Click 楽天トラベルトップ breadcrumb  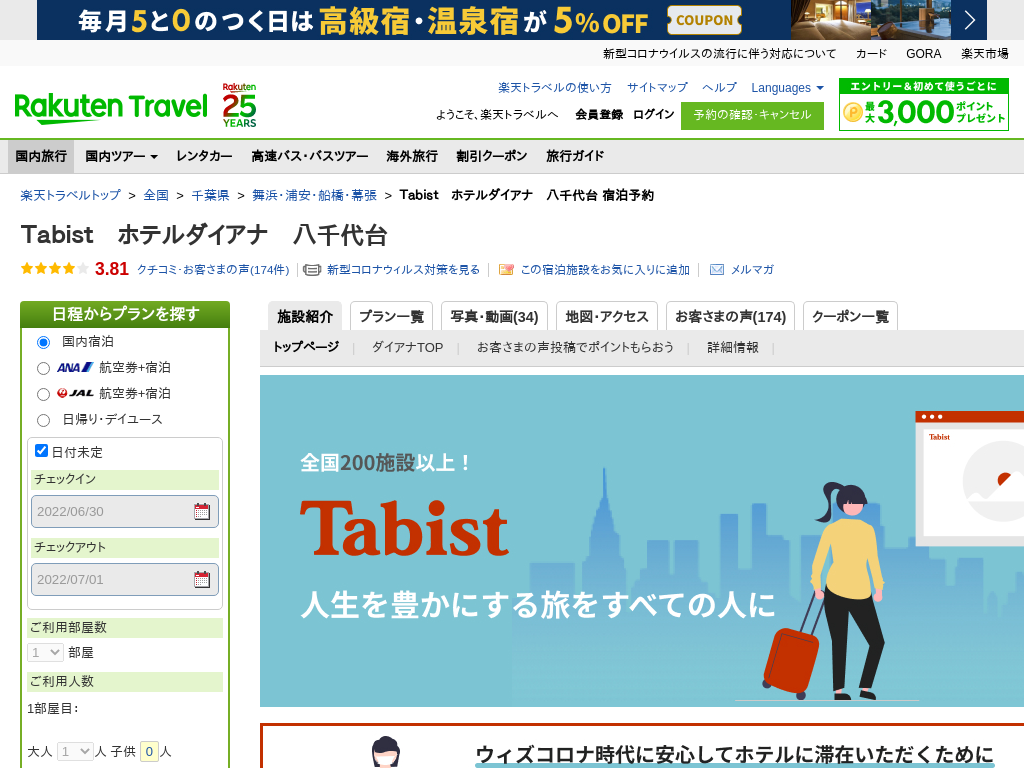pos(71,195)
